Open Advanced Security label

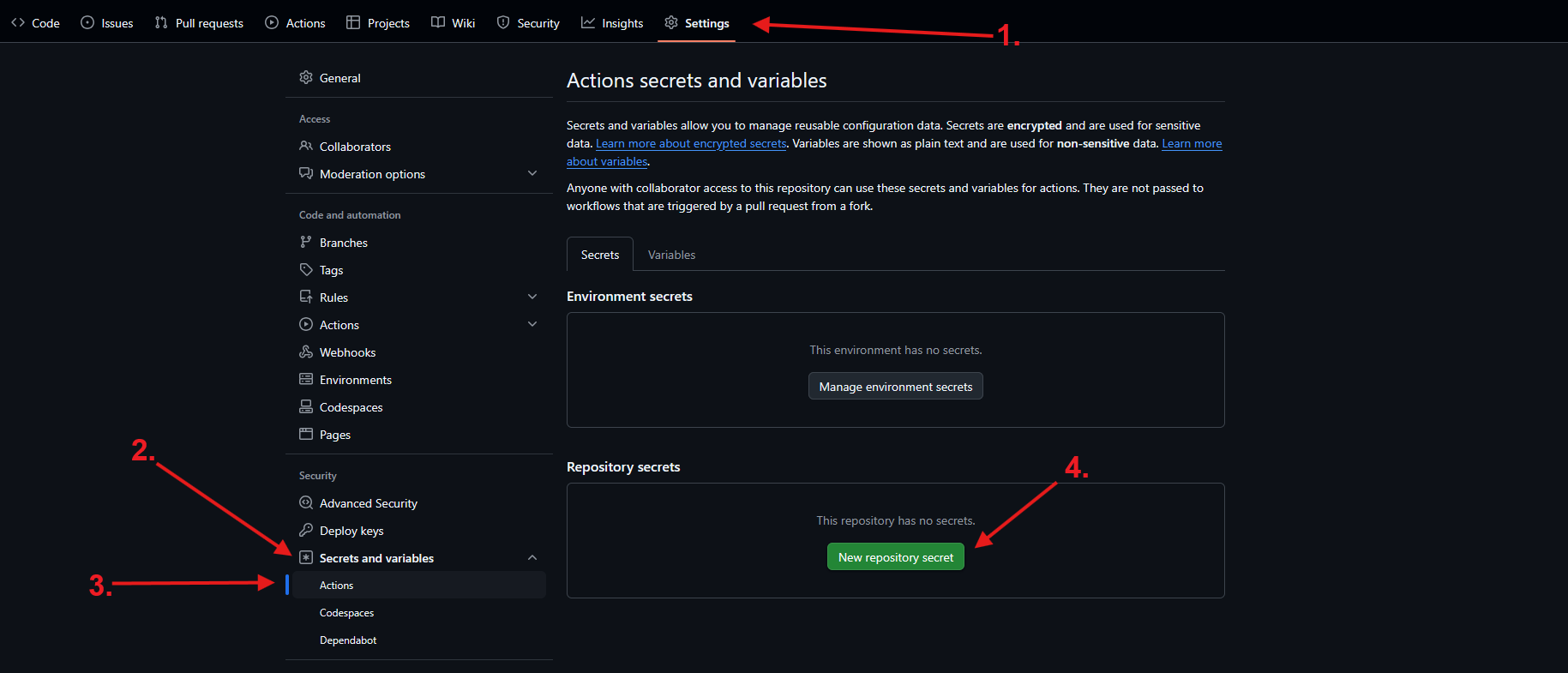point(369,503)
